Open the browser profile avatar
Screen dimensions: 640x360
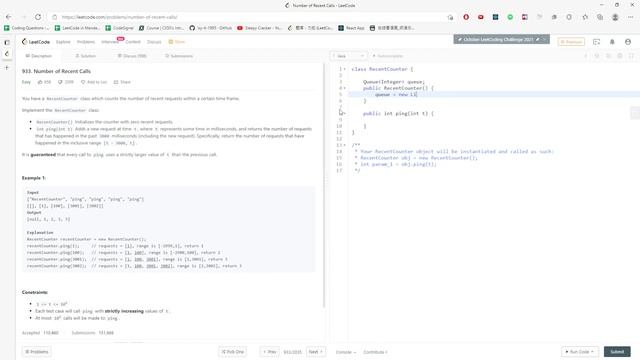click(x=615, y=17)
